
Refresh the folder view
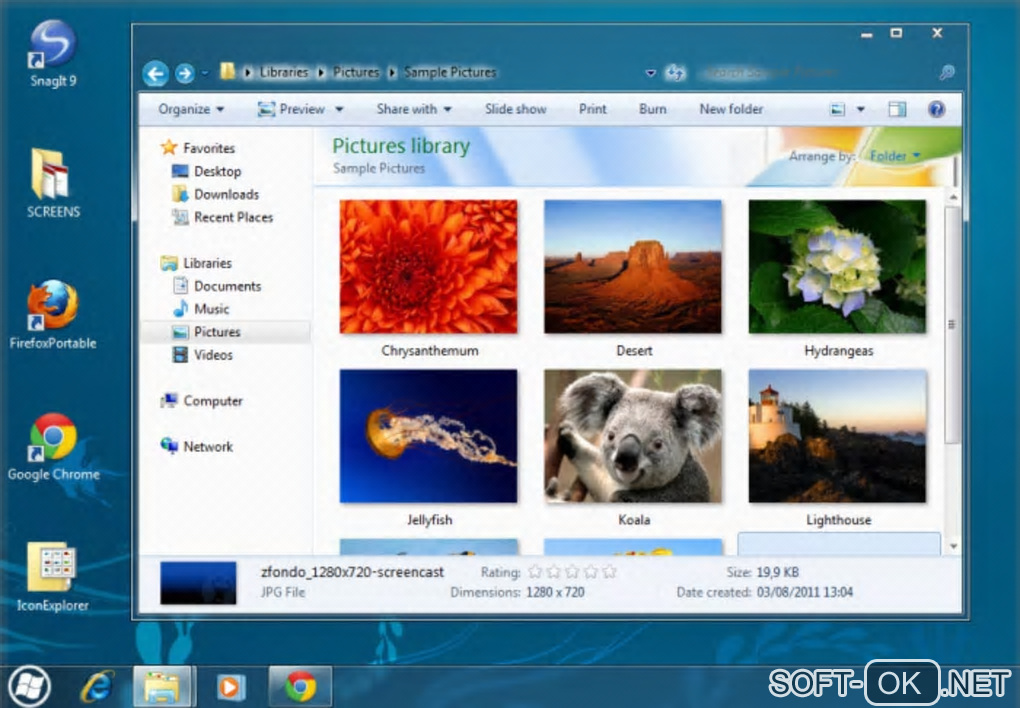coord(675,73)
